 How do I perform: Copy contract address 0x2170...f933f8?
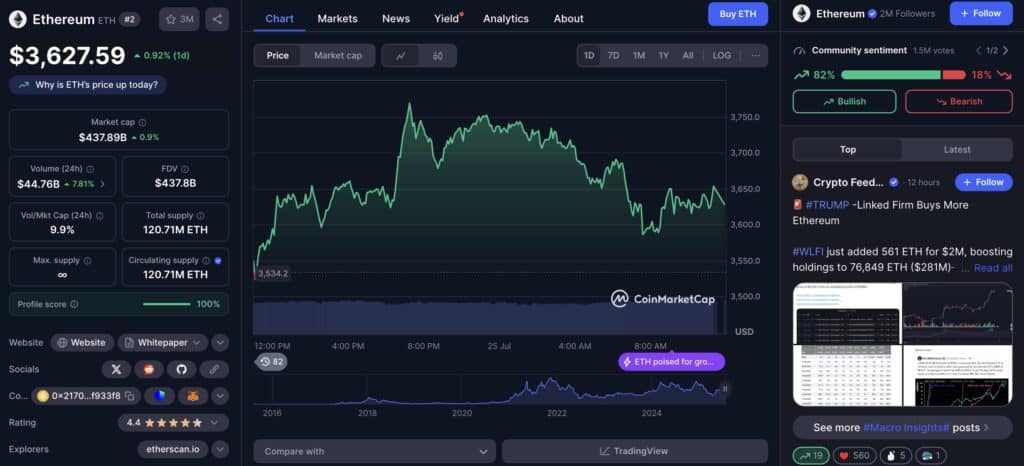click(129, 396)
